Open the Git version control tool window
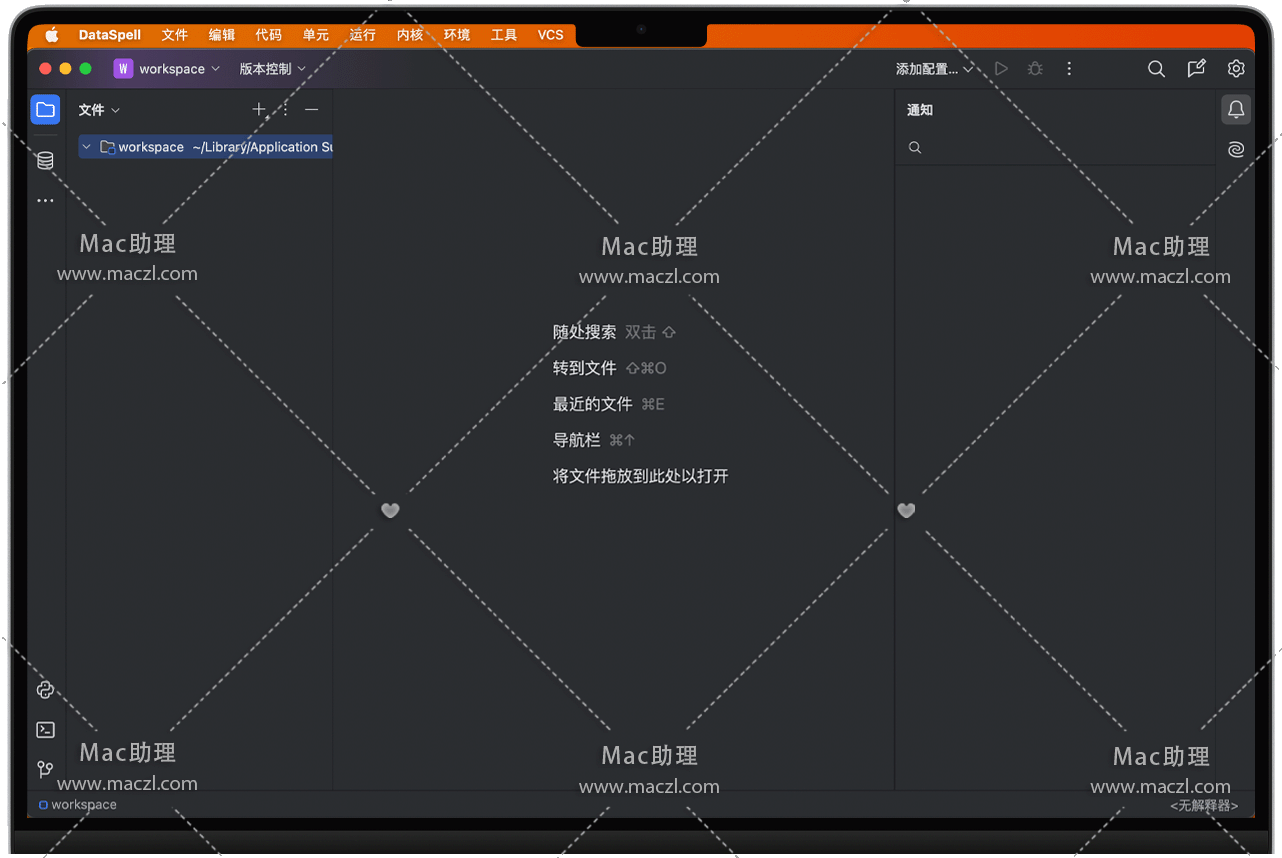The width and height of the screenshot is (1282, 858). point(45,770)
